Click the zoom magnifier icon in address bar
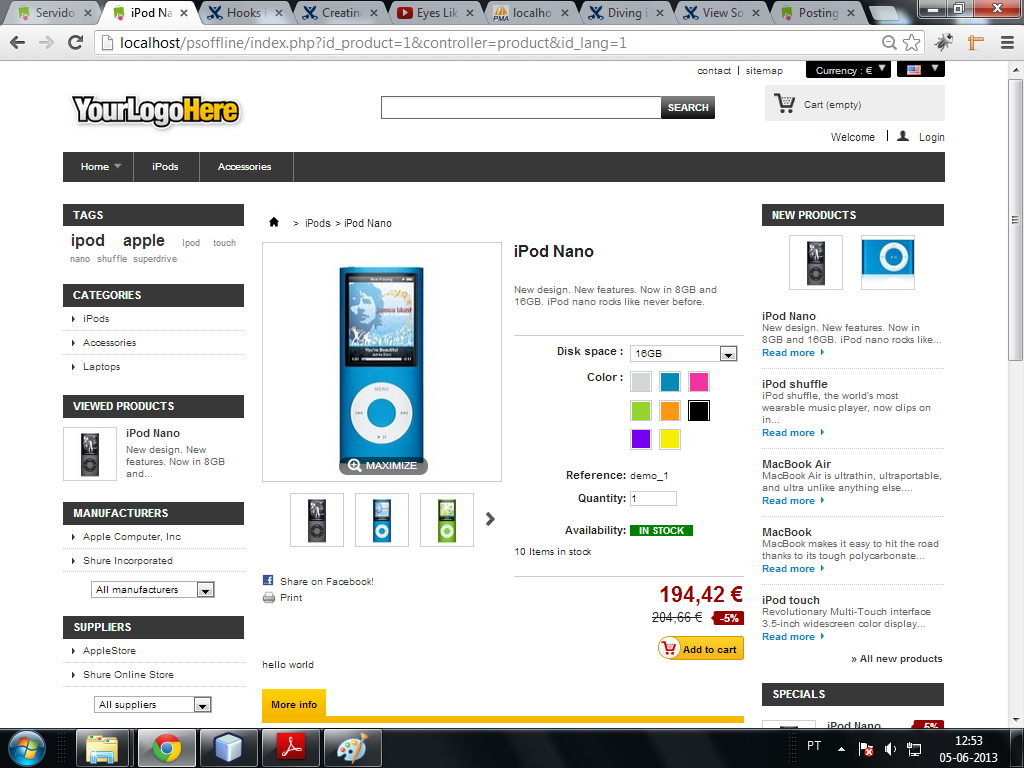The width and height of the screenshot is (1024, 768). (x=889, y=43)
